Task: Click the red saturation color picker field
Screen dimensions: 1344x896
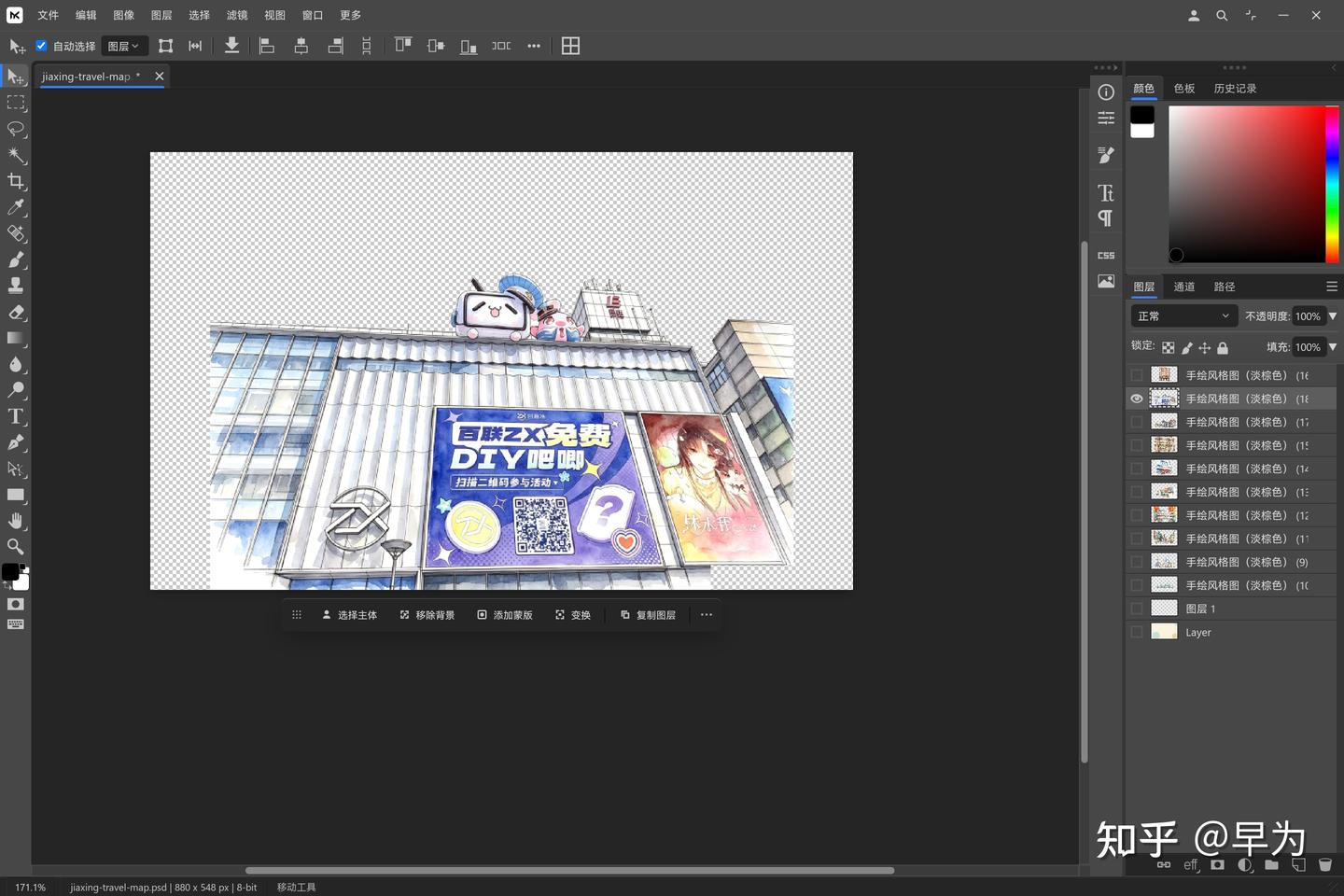Action: point(1247,184)
